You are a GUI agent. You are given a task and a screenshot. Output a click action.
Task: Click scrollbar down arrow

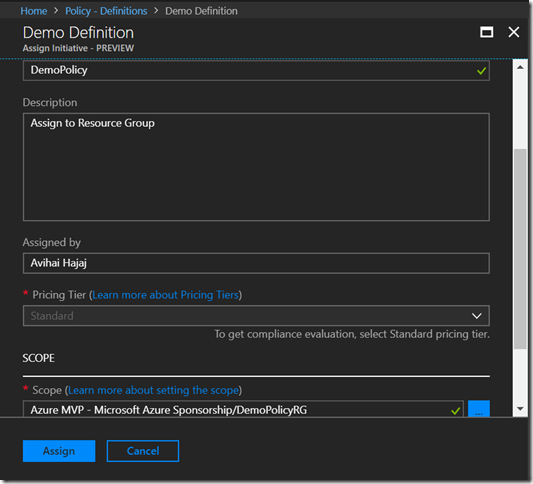click(520, 409)
